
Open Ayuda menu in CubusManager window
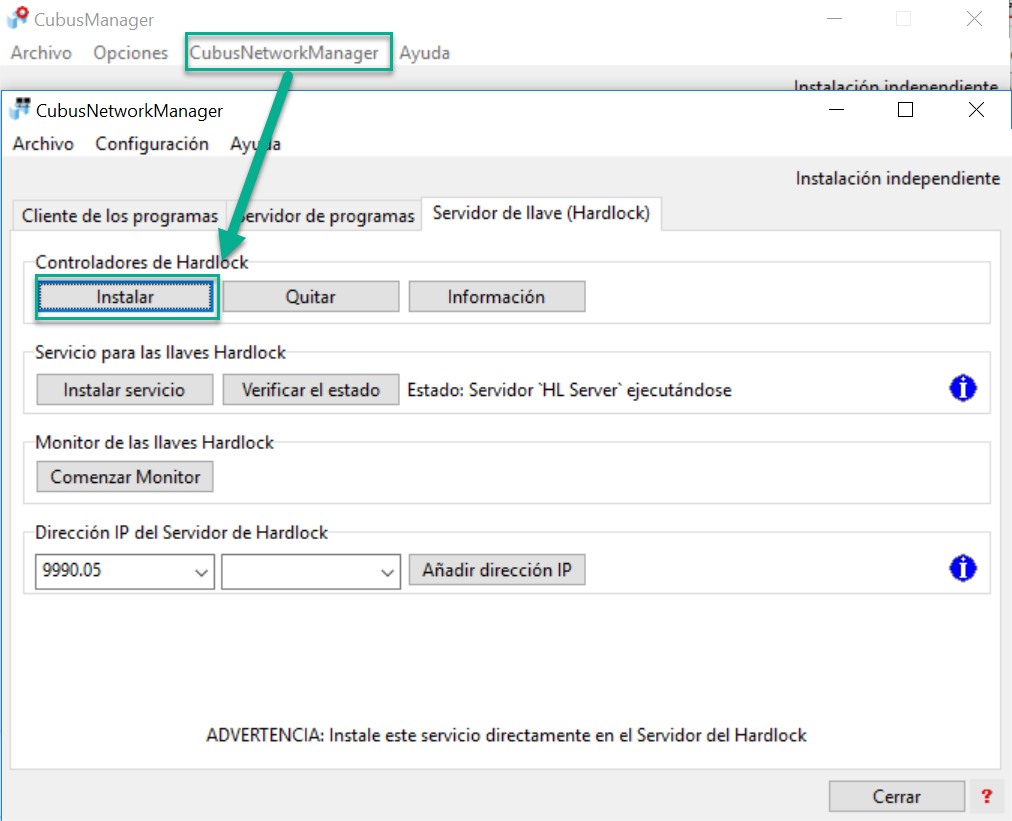click(424, 53)
